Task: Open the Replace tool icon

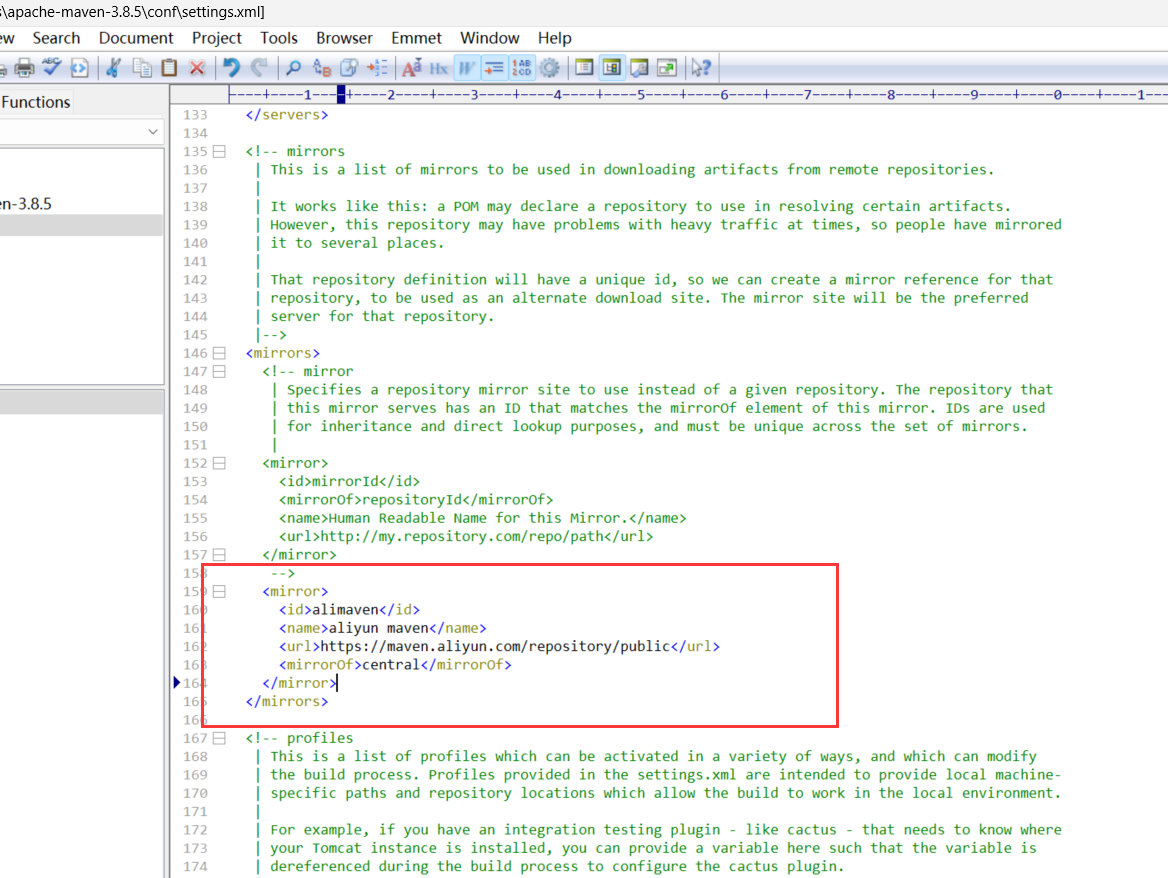Action: (322, 68)
